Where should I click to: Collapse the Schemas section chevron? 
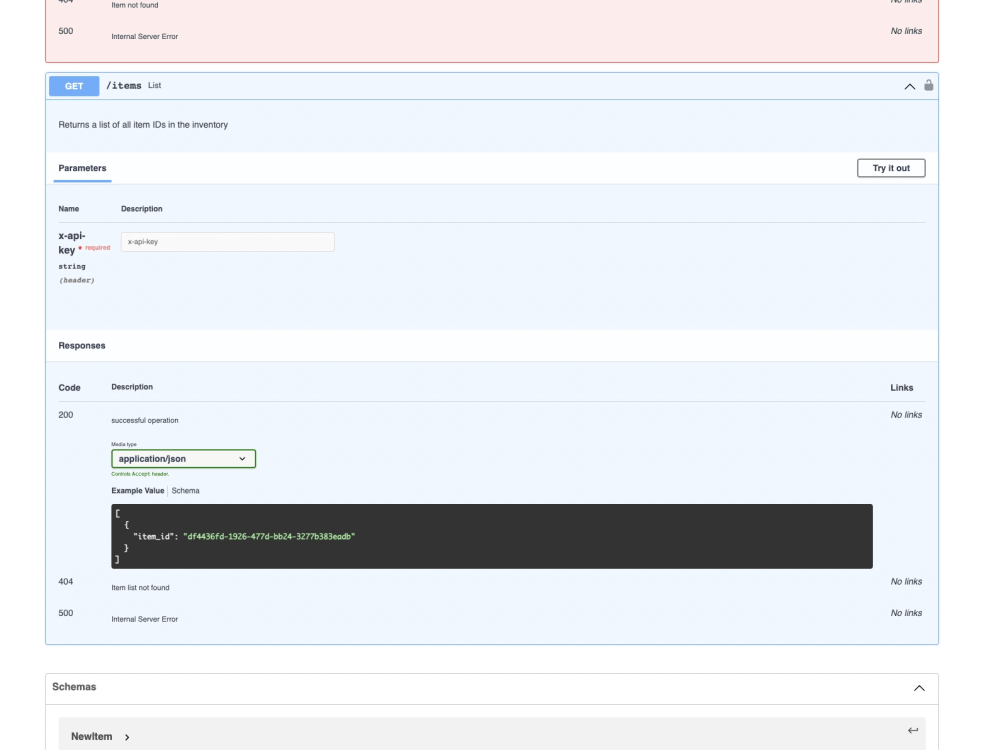(919, 687)
